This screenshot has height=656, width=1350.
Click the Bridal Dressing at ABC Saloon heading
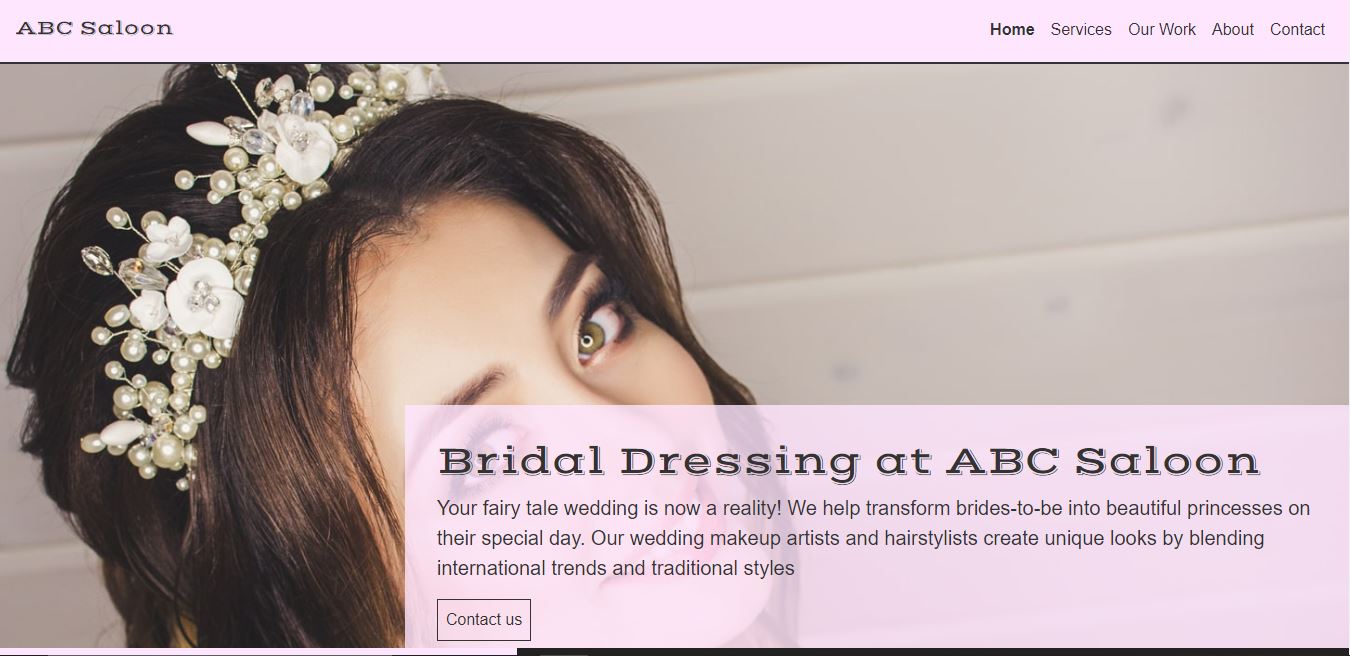(849, 461)
